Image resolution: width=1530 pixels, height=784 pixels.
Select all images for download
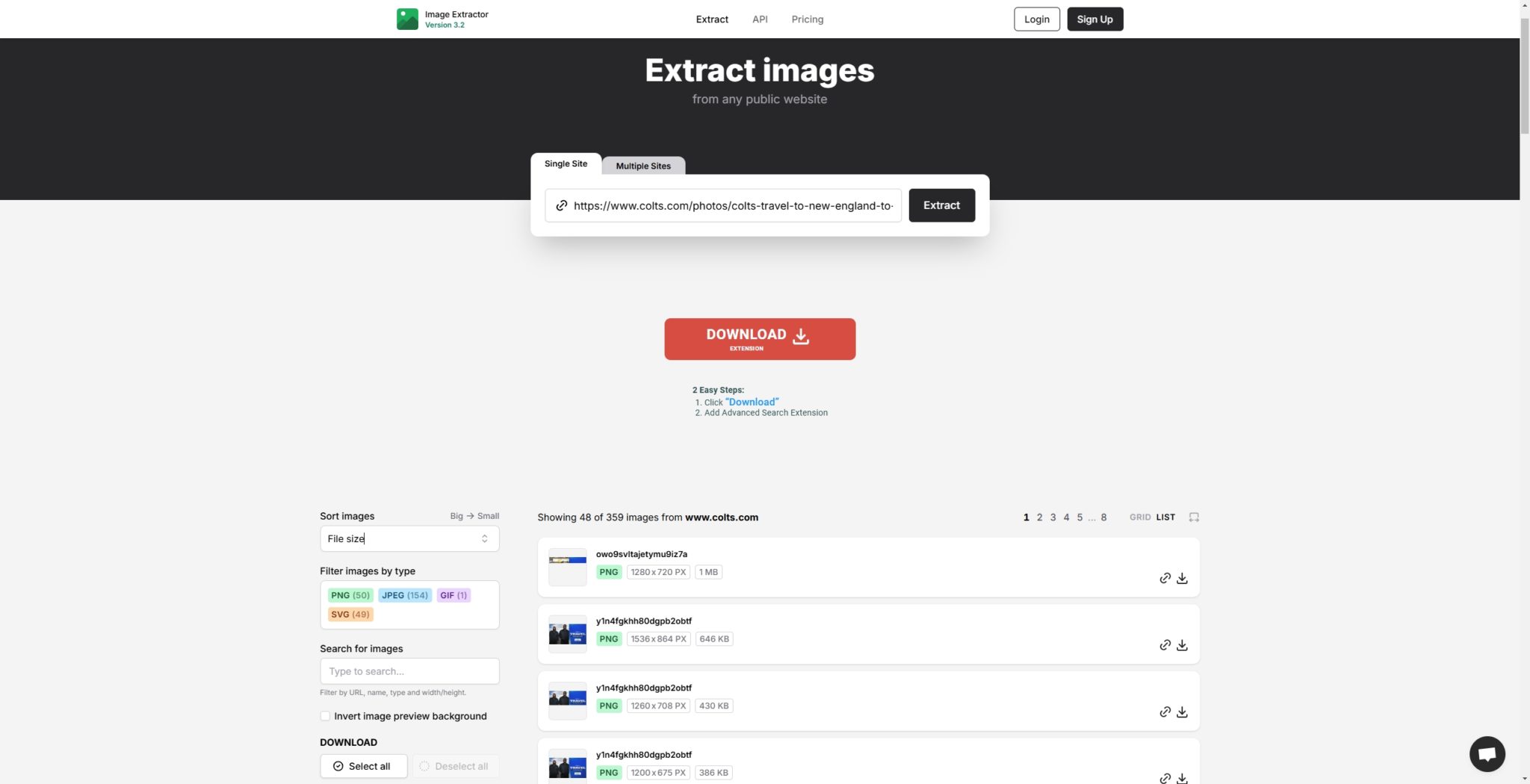pos(363,765)
